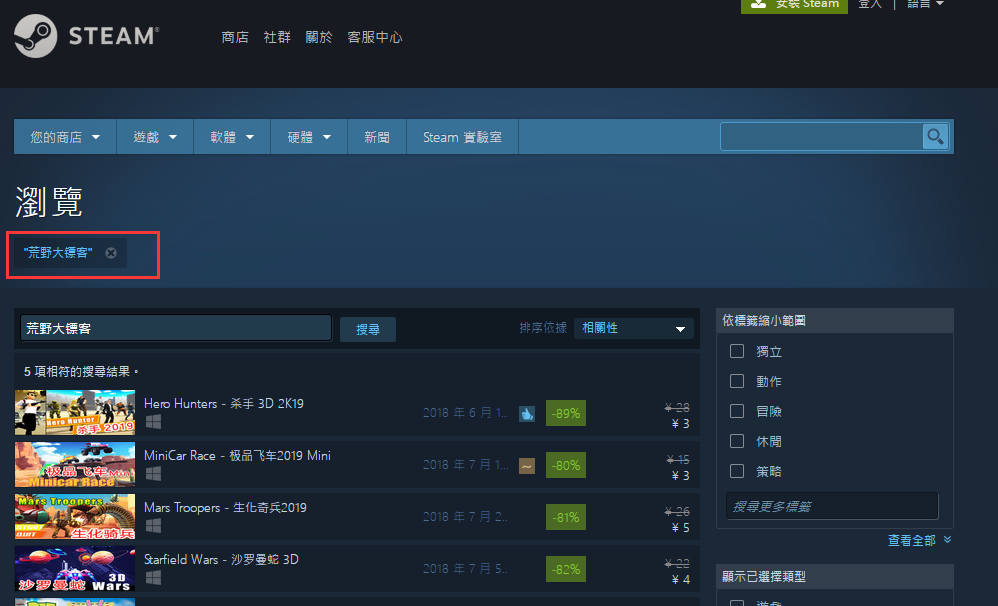Click the -81% discount badge
Viewport: 998px width, 606px height.
(566, 518)
